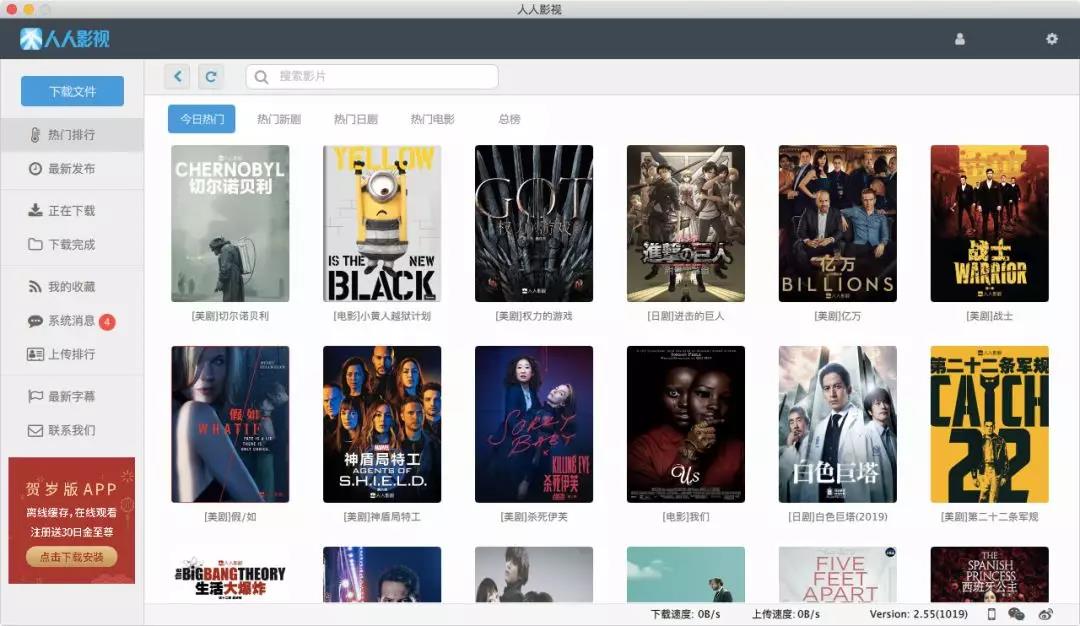Click the 下载完成 folder icon
This screenshot has width=1080, height=626.
35,244
